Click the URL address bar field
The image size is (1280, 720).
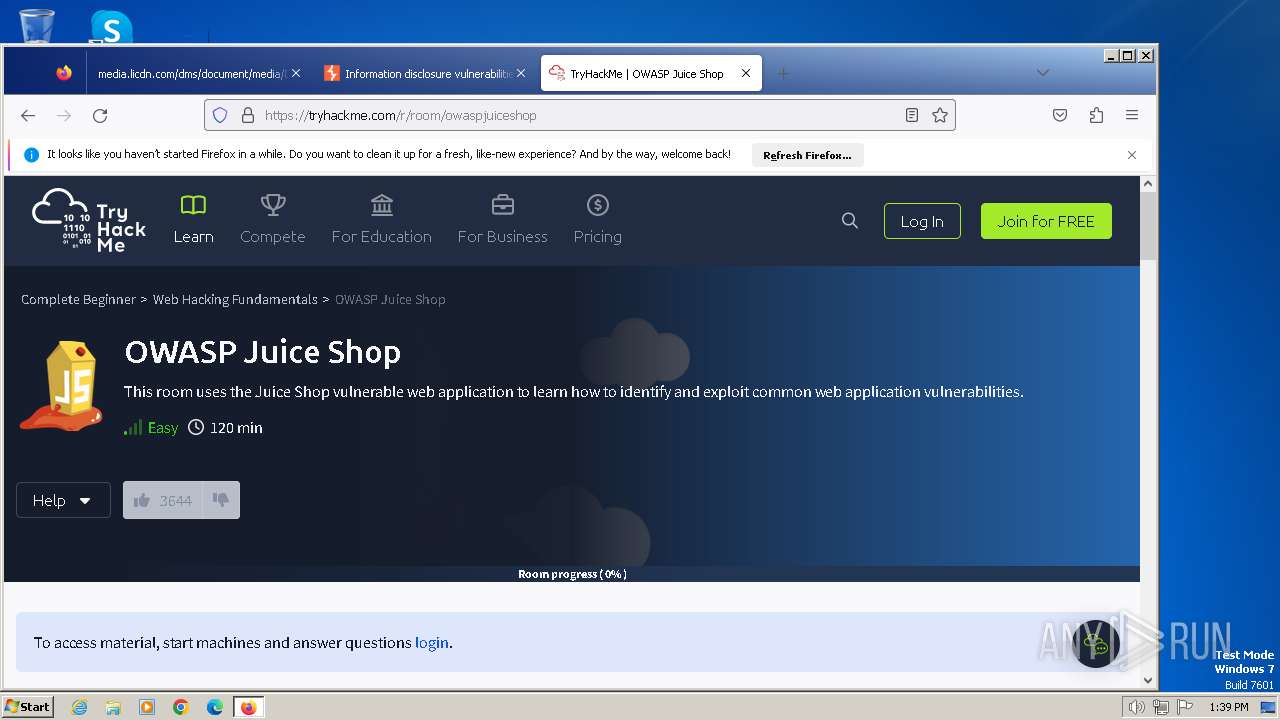580,115
